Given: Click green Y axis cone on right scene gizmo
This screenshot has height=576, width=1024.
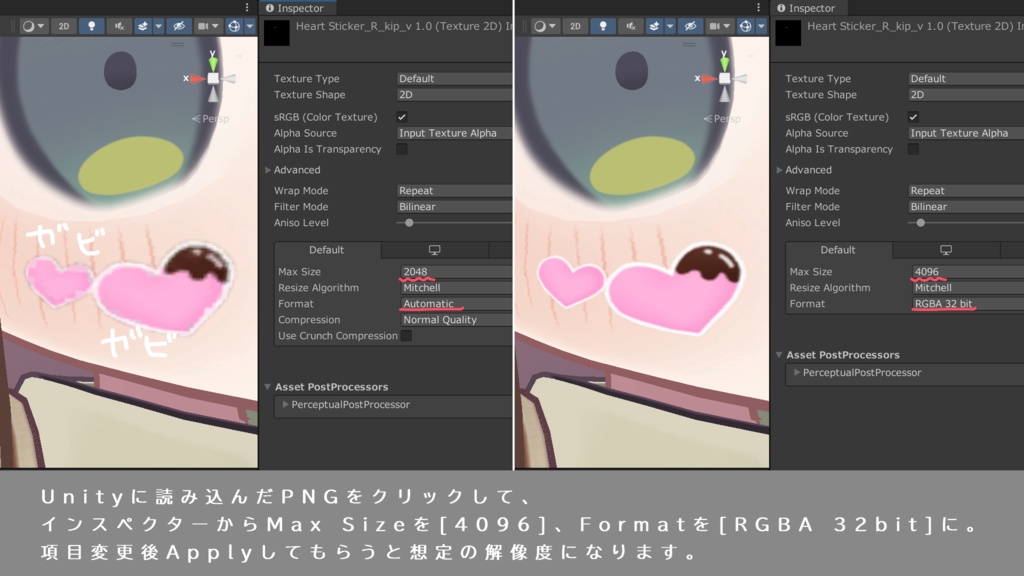Looking at the screenshot, I should [724, 63].
